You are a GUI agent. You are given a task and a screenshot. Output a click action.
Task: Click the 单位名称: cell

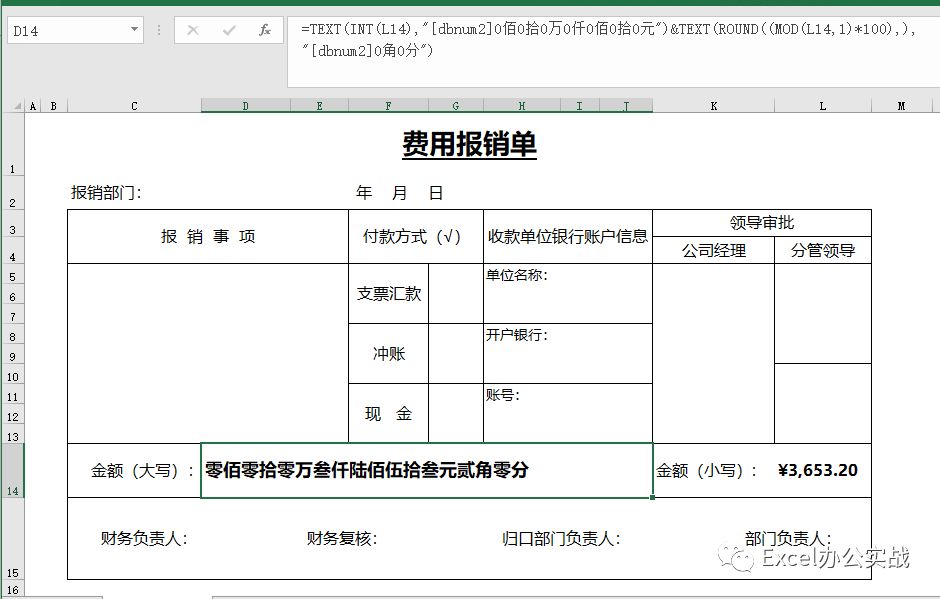[x=568, y=293]
